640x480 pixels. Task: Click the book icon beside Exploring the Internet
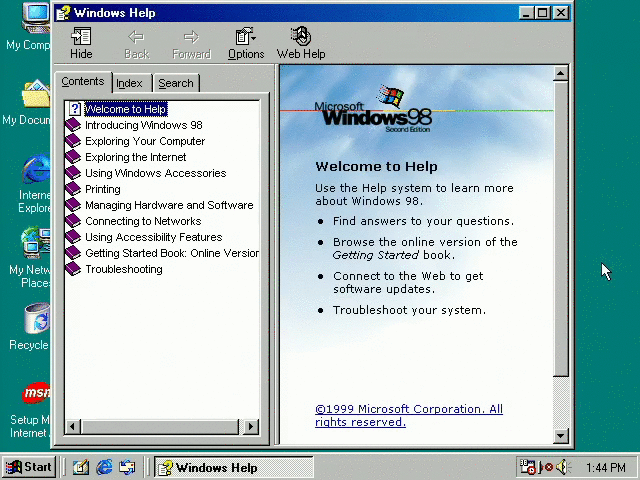(73, 157)
